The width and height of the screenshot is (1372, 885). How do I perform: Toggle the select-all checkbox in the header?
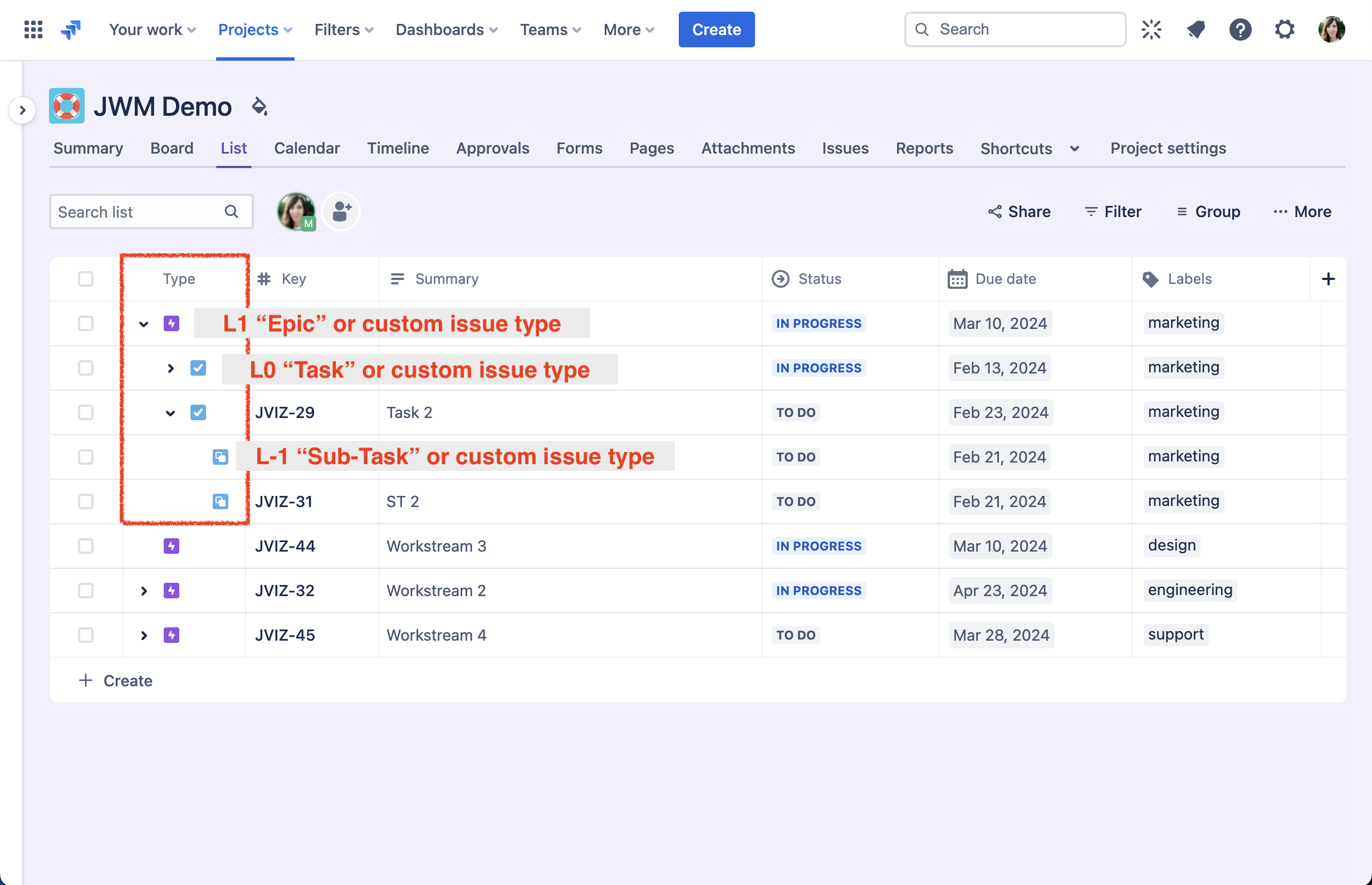click(85, 279)
